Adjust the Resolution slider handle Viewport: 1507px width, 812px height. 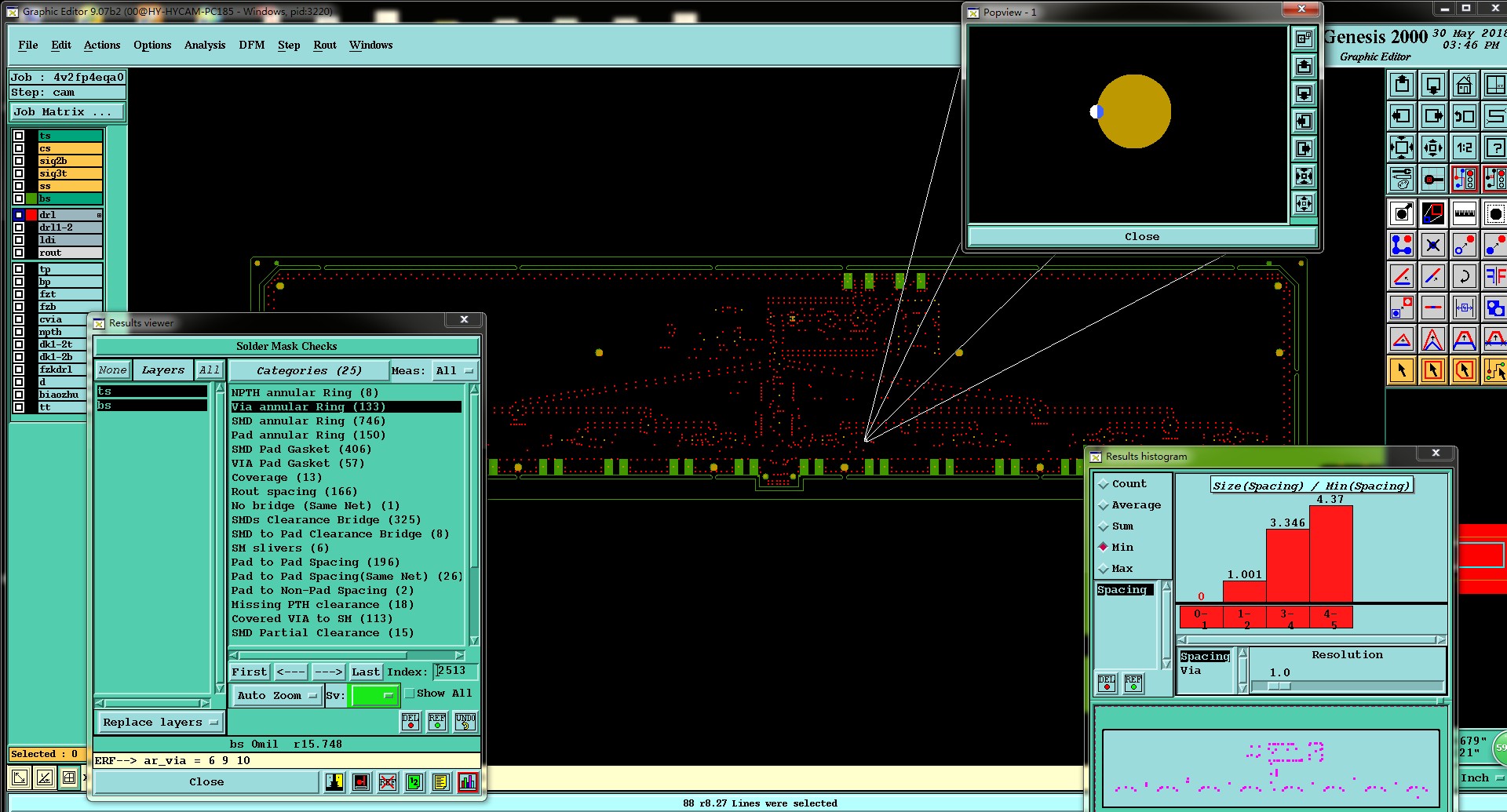click(1279, 686)
